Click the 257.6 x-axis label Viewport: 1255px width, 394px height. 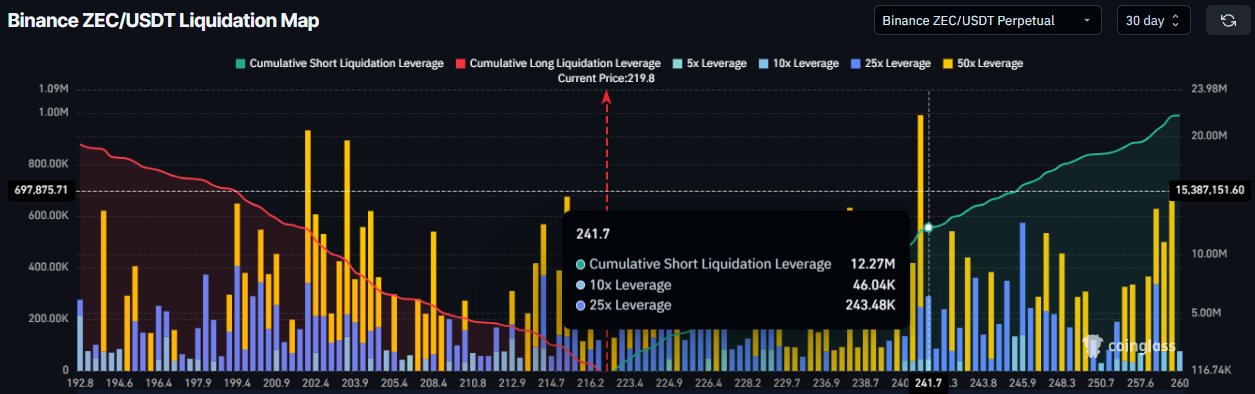click(1140, 382)
